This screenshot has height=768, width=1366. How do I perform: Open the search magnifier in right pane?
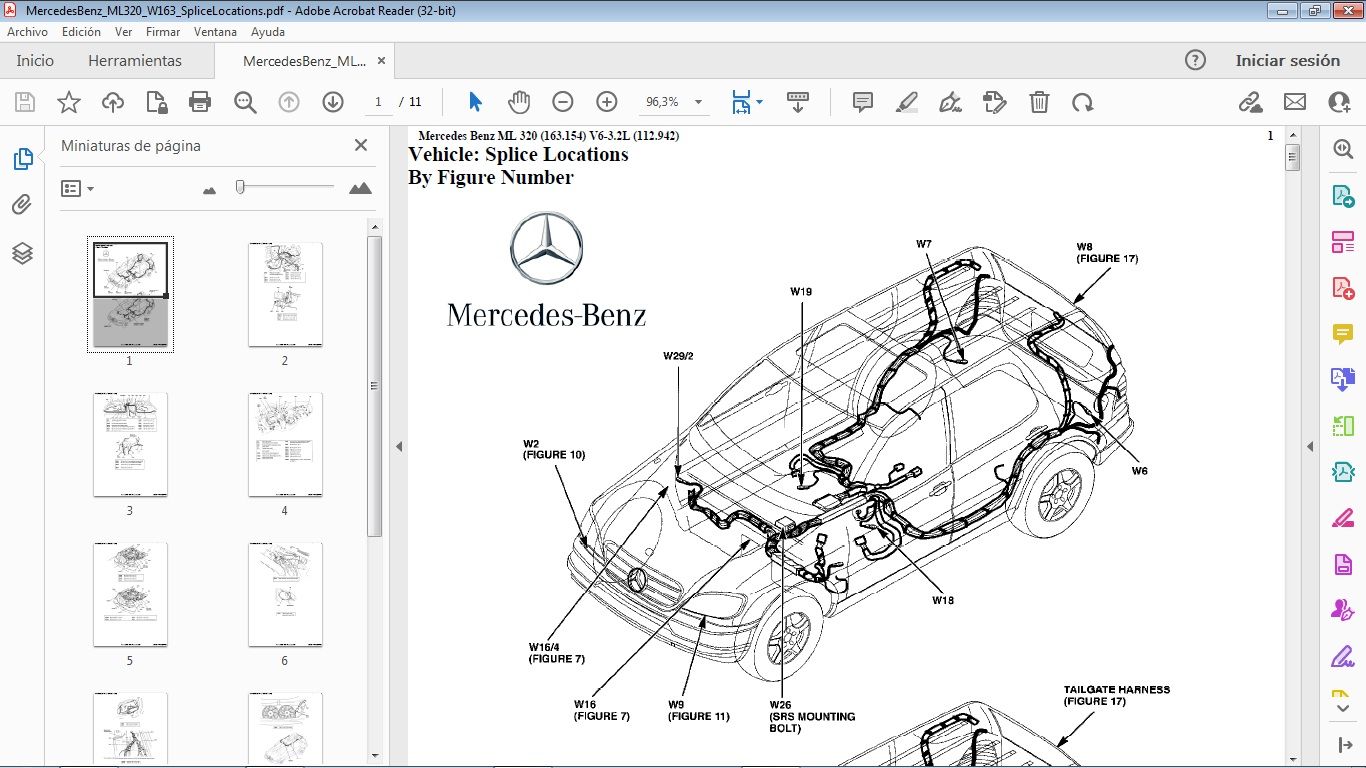1342,148
